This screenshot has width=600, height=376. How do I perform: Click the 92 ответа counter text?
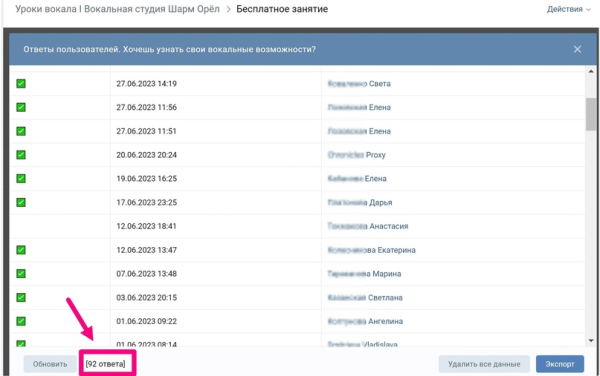pos(106,364)
